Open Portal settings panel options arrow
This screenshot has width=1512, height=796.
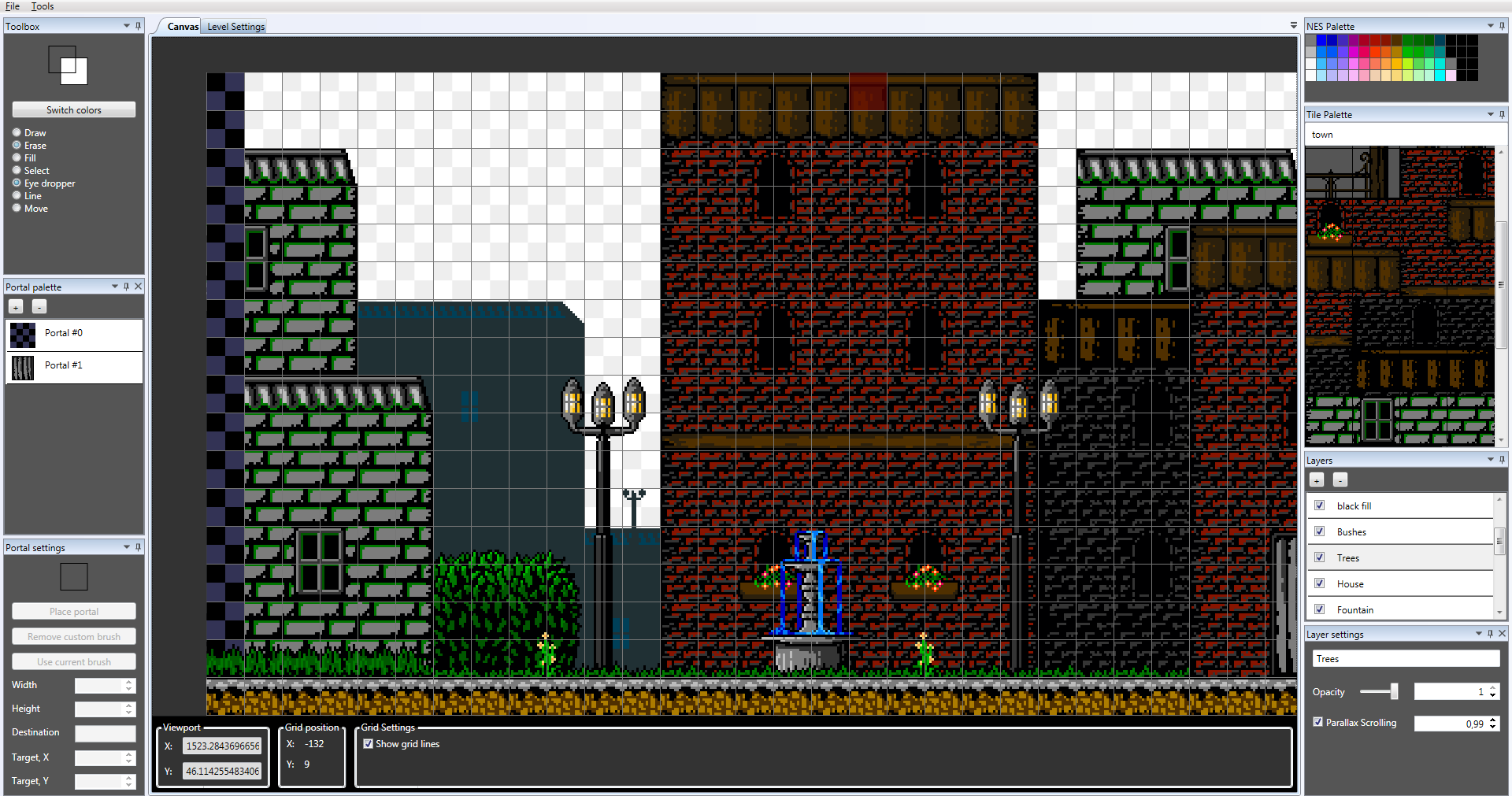click(x=127, y=547)
